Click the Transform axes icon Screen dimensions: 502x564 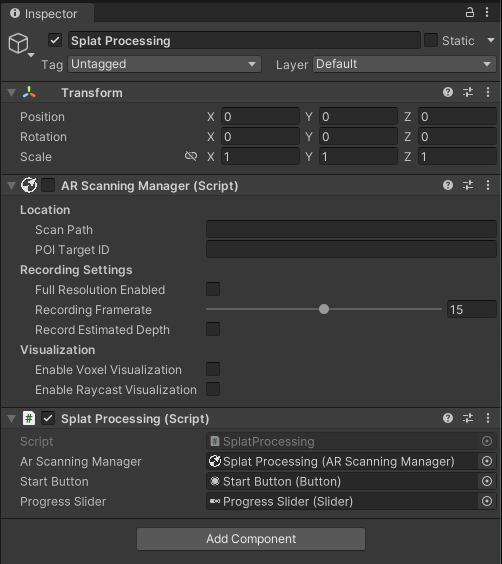(29, 92)
